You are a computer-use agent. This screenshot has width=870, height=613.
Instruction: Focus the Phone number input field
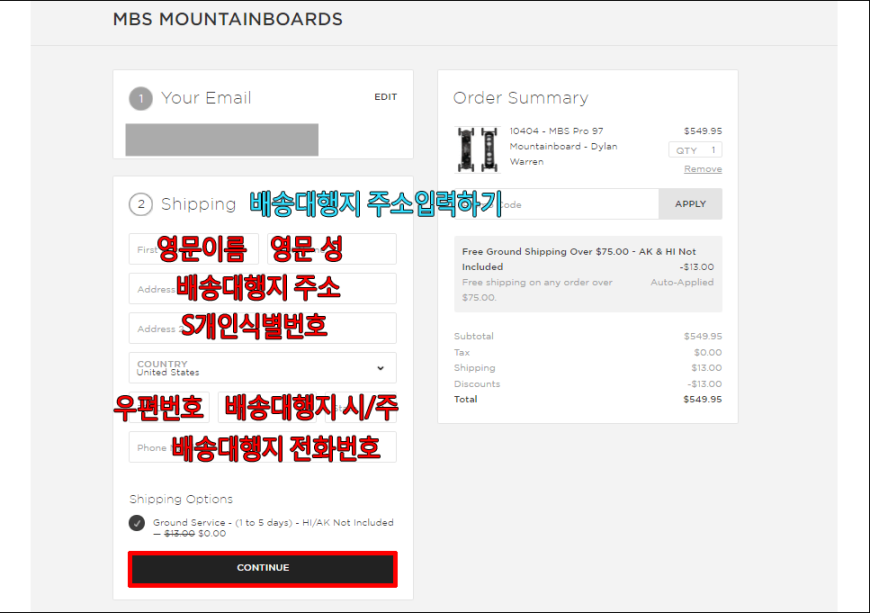[262, 447]
